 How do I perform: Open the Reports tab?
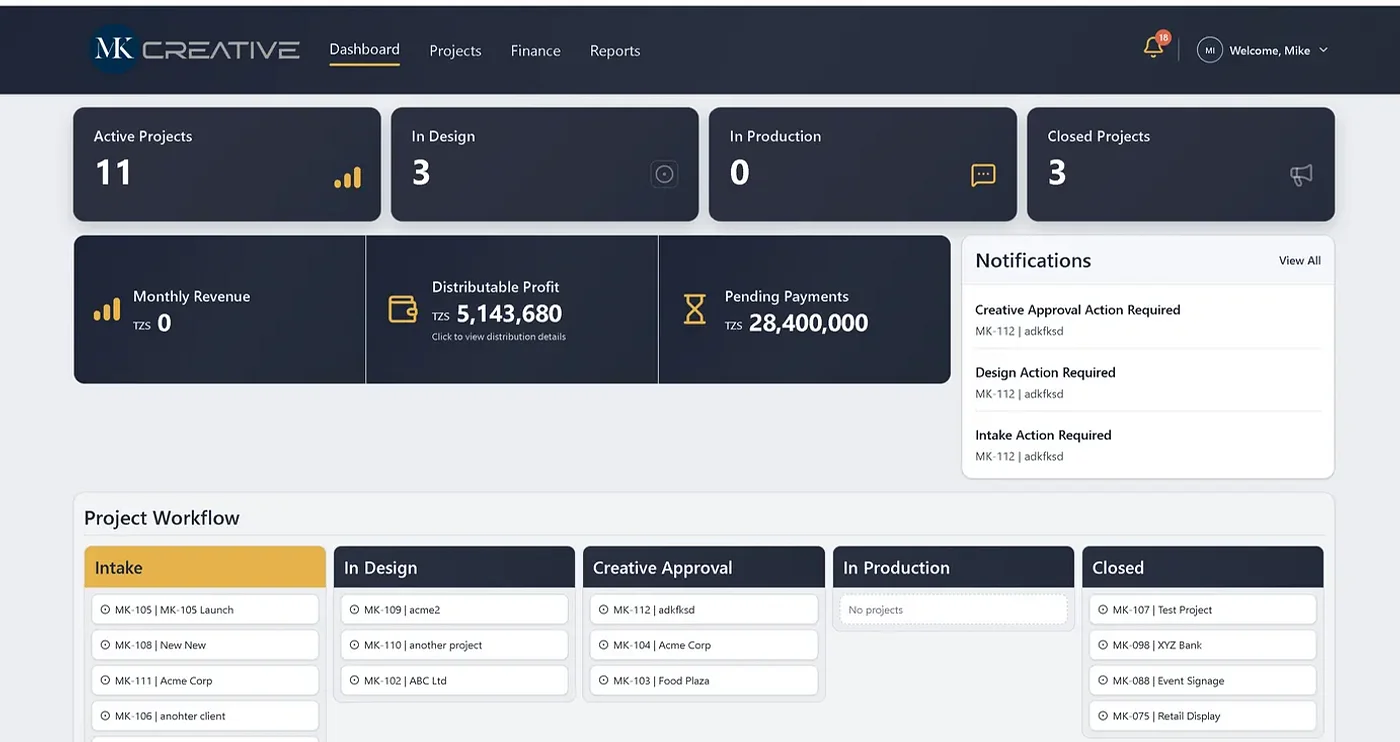615,51
